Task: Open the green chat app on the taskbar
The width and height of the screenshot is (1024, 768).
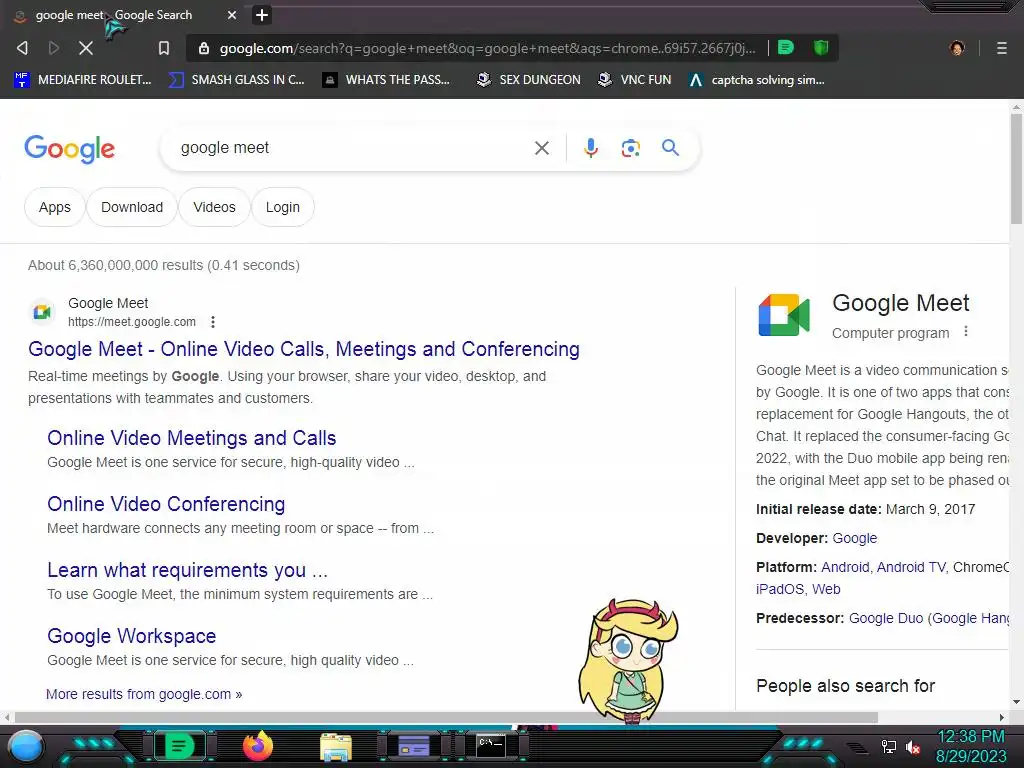Action: click(x=178, y=745)
